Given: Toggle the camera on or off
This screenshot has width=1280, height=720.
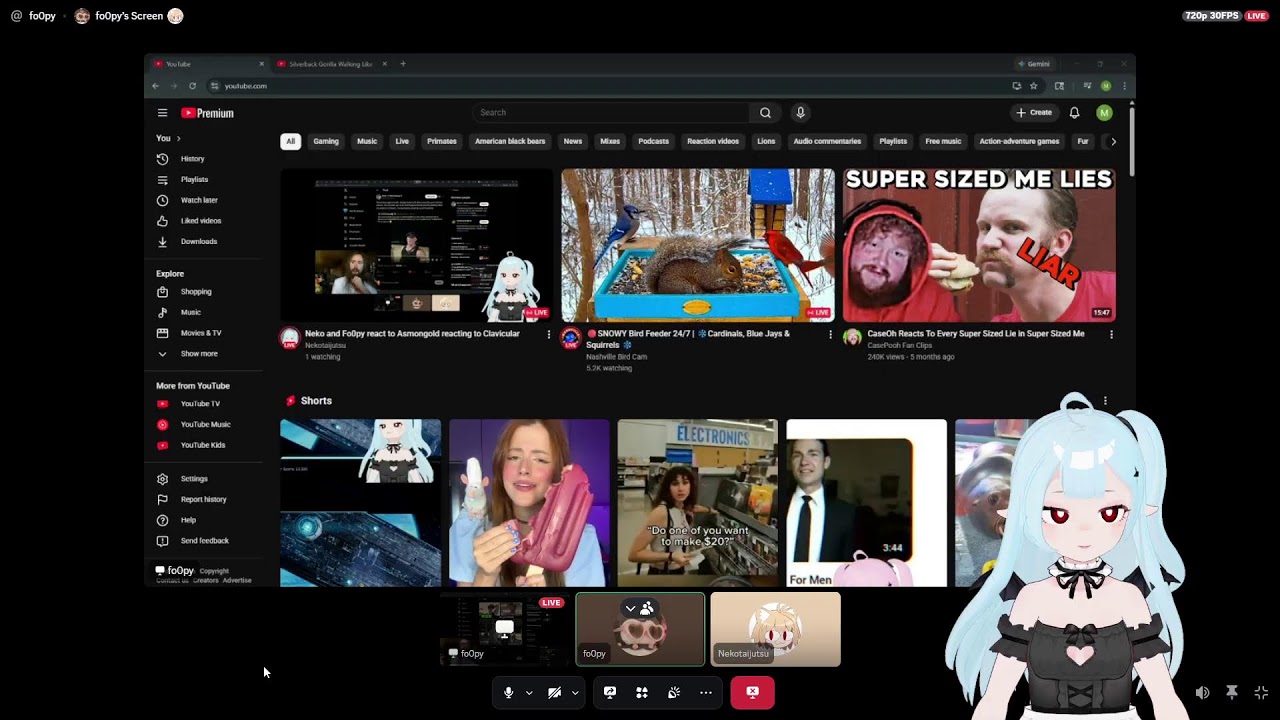Looking at the screenshot, I should [x=554, y=692].
